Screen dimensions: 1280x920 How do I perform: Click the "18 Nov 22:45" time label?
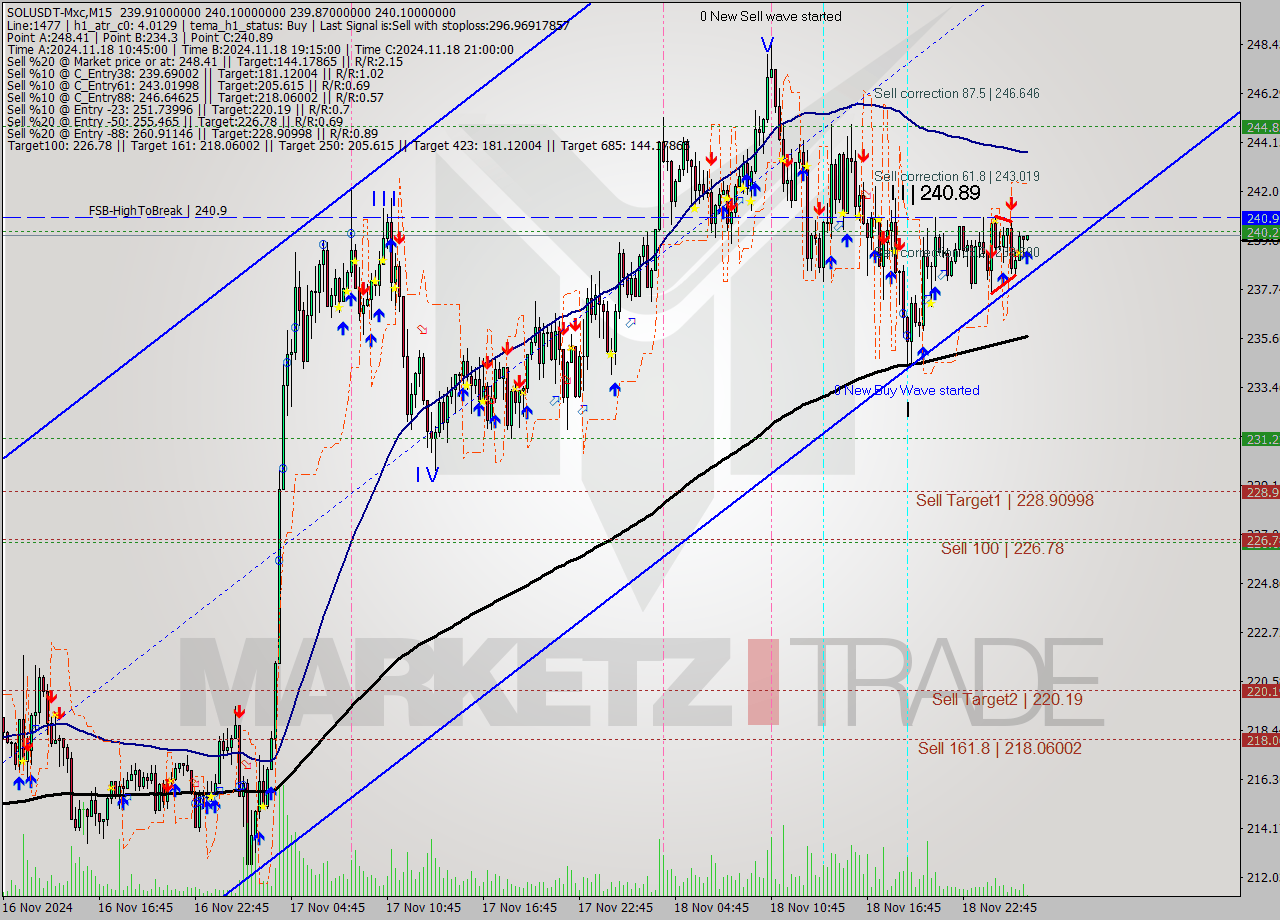[x=999, y=908]
